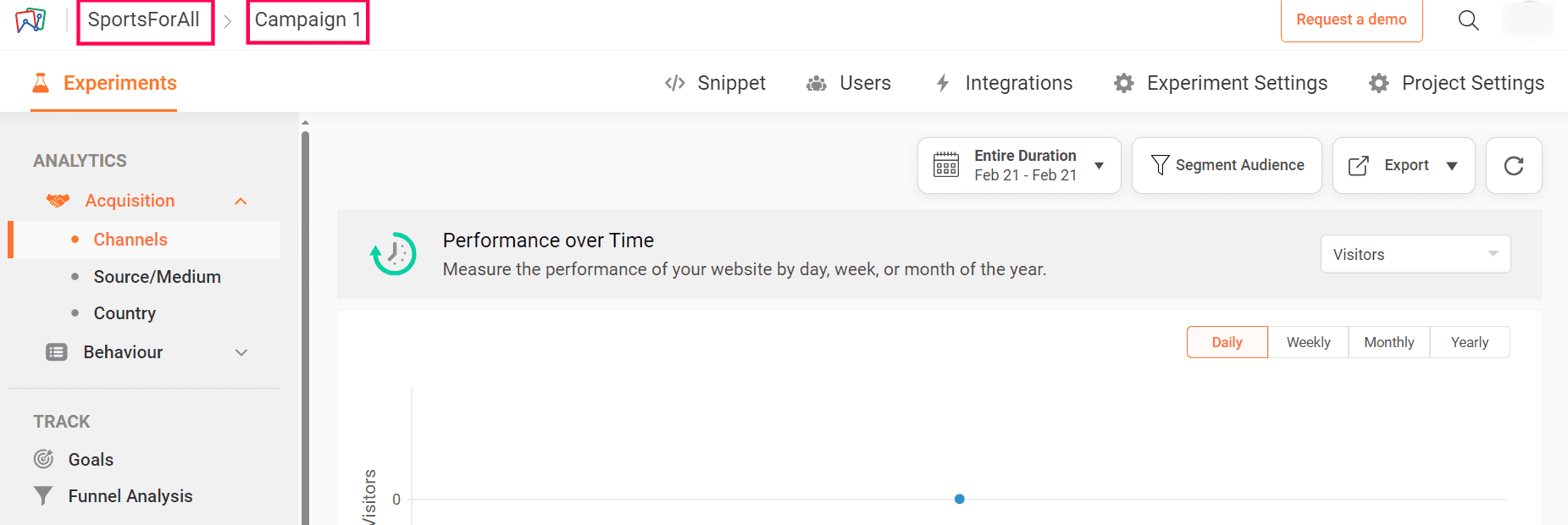Click the refresh data icon button
The image size is (1568, 525).
point(1514,166)
